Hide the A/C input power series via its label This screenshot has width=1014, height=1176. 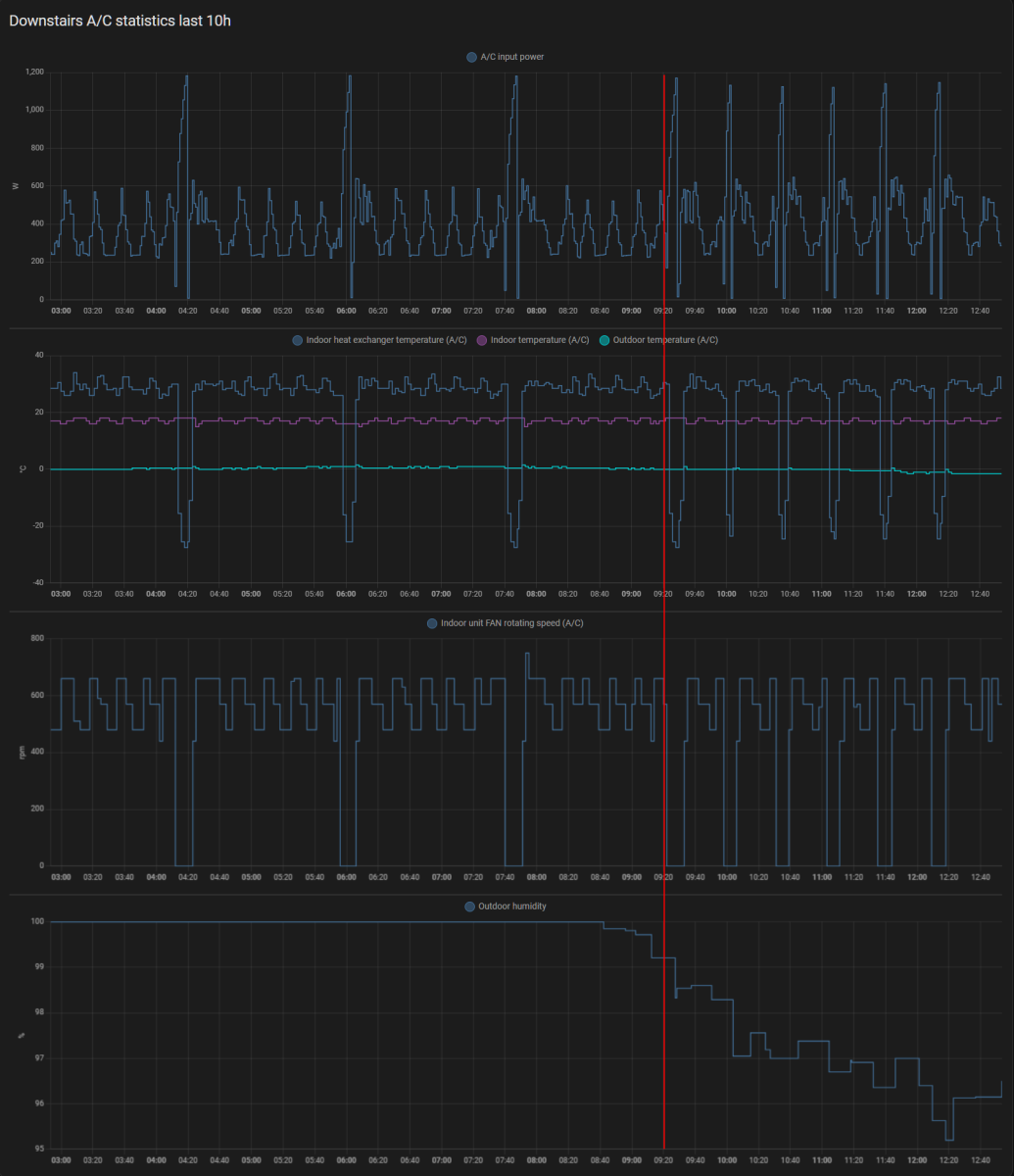tap(512, 57)
